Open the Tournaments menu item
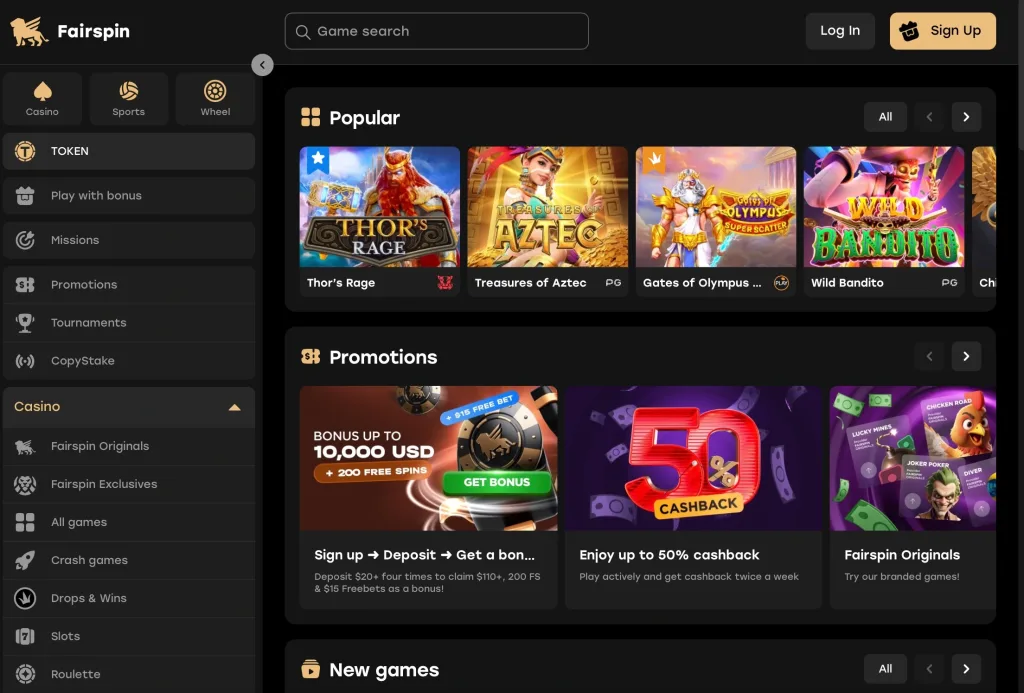This screenshot has width=1024, height=693. 129,323
